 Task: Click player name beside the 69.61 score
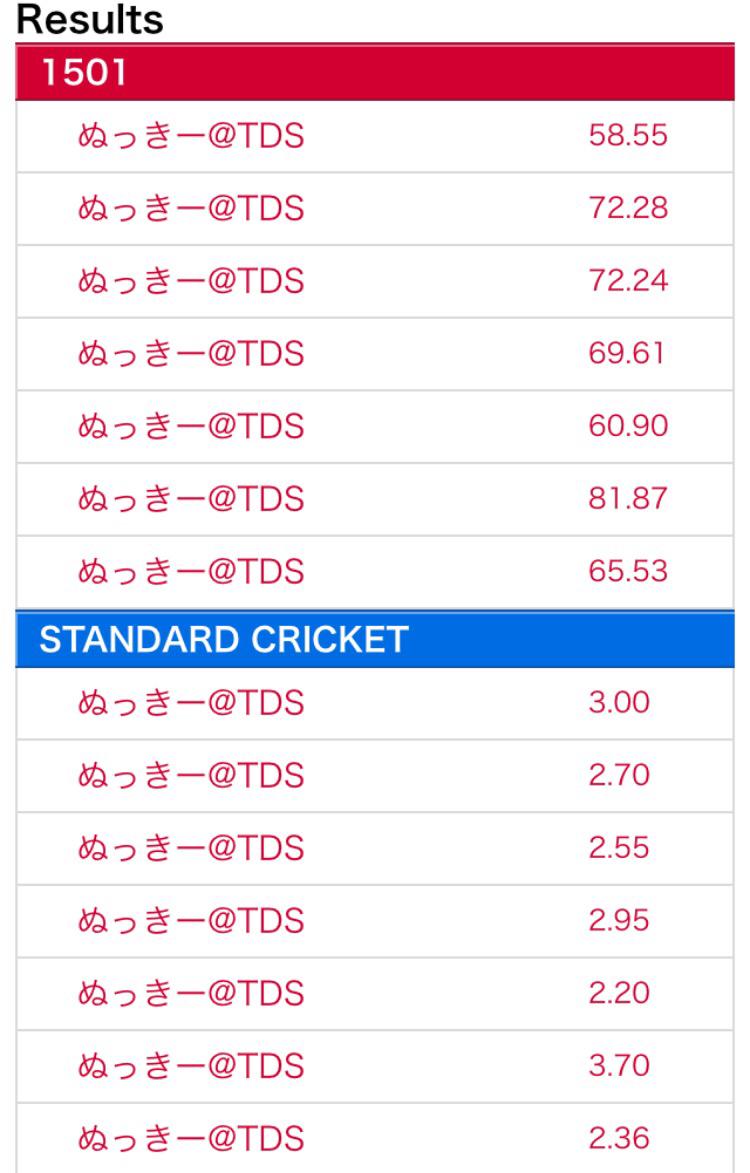click(x=190, y=355)
